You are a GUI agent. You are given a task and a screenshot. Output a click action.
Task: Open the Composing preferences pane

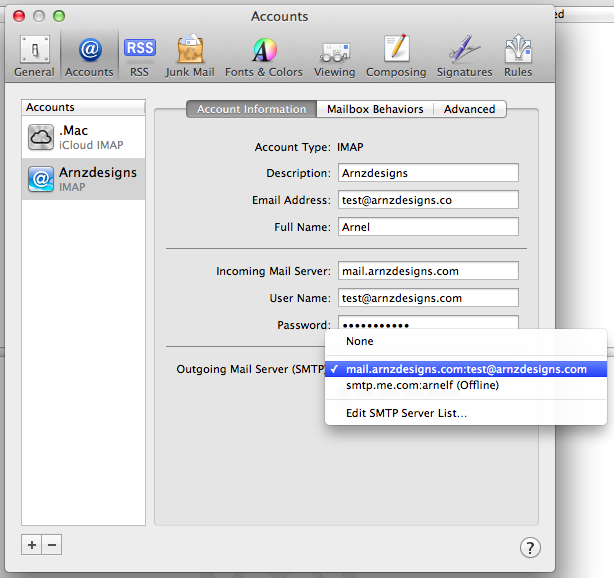tap(396, 55)
